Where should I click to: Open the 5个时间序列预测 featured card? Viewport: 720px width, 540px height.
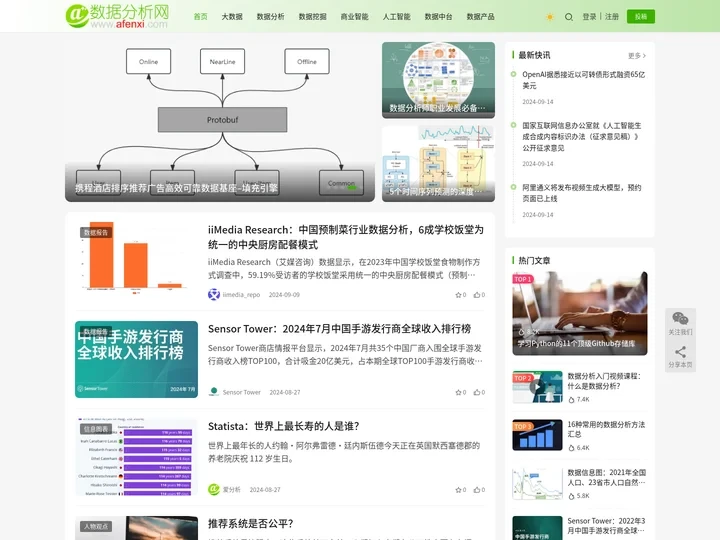438,163
